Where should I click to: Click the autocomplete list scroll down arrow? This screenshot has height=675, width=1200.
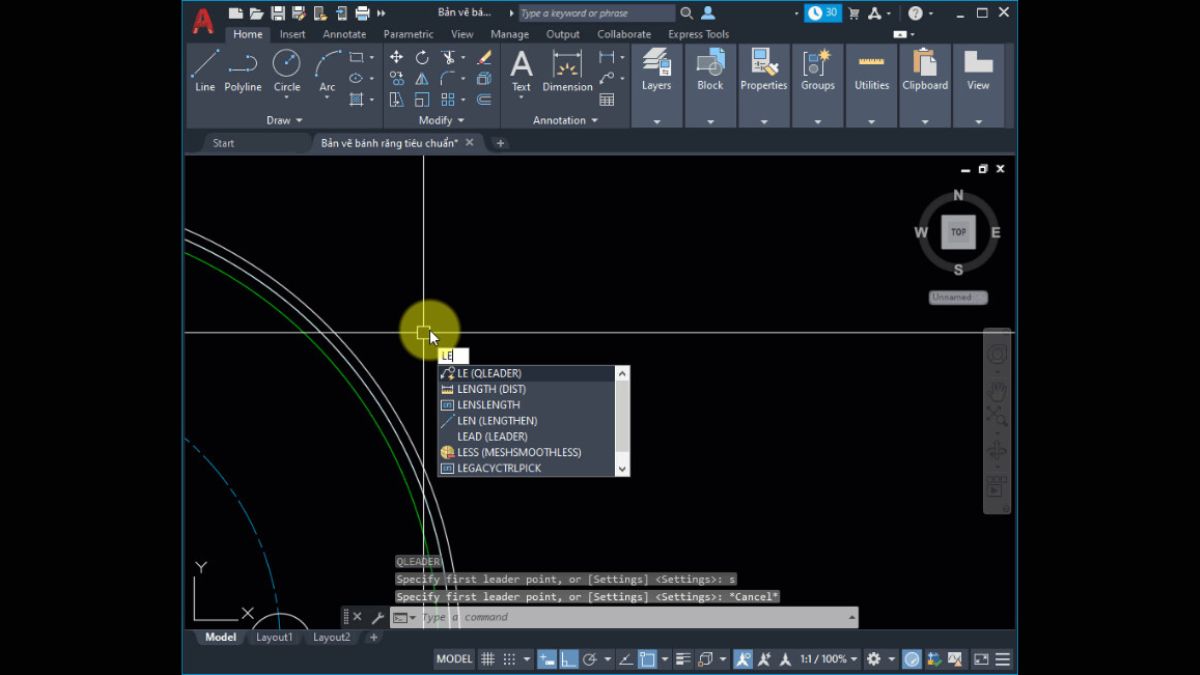tap(622, 468)
